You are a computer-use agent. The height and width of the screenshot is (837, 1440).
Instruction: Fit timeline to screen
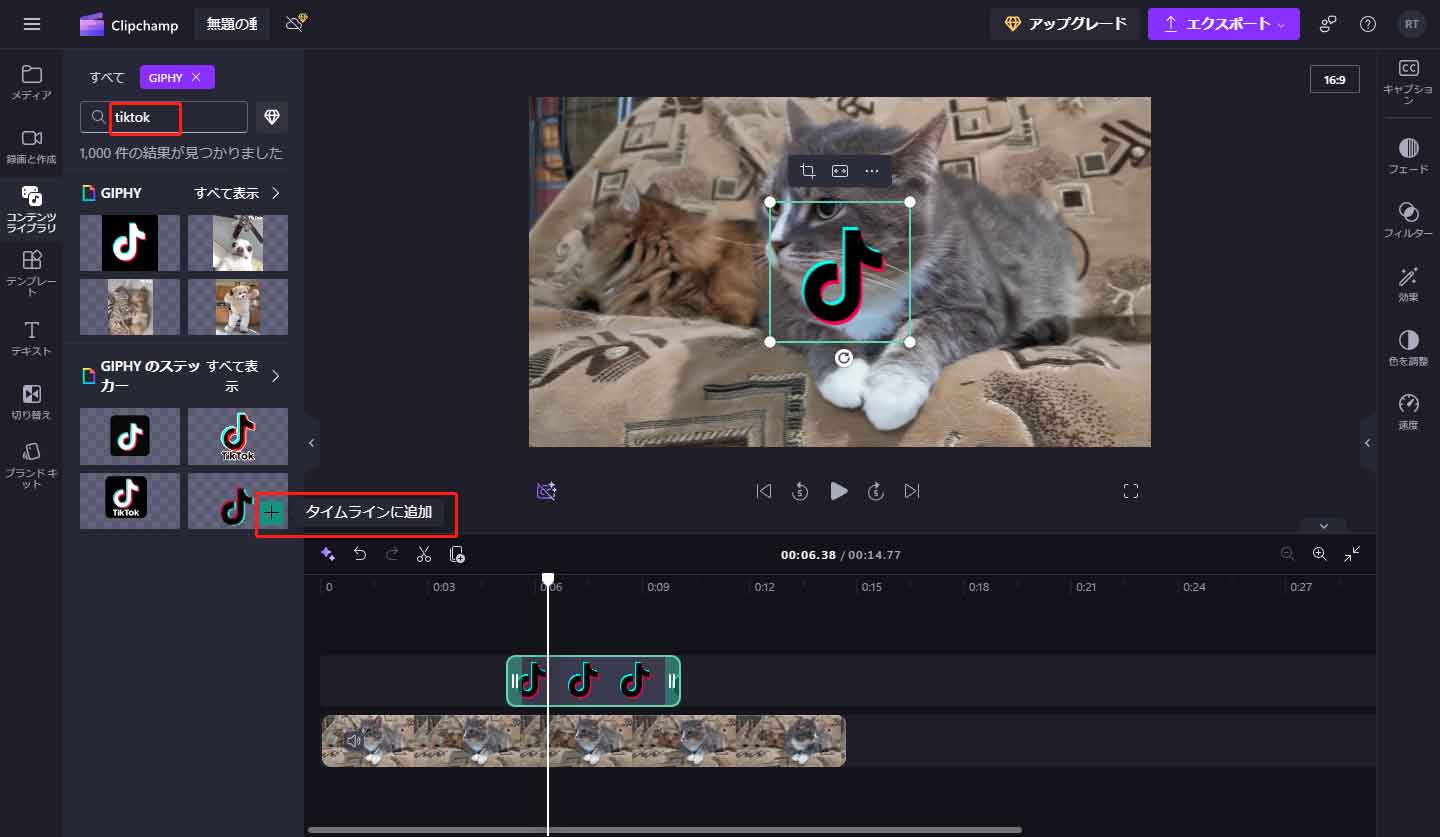click(1352, 554)
